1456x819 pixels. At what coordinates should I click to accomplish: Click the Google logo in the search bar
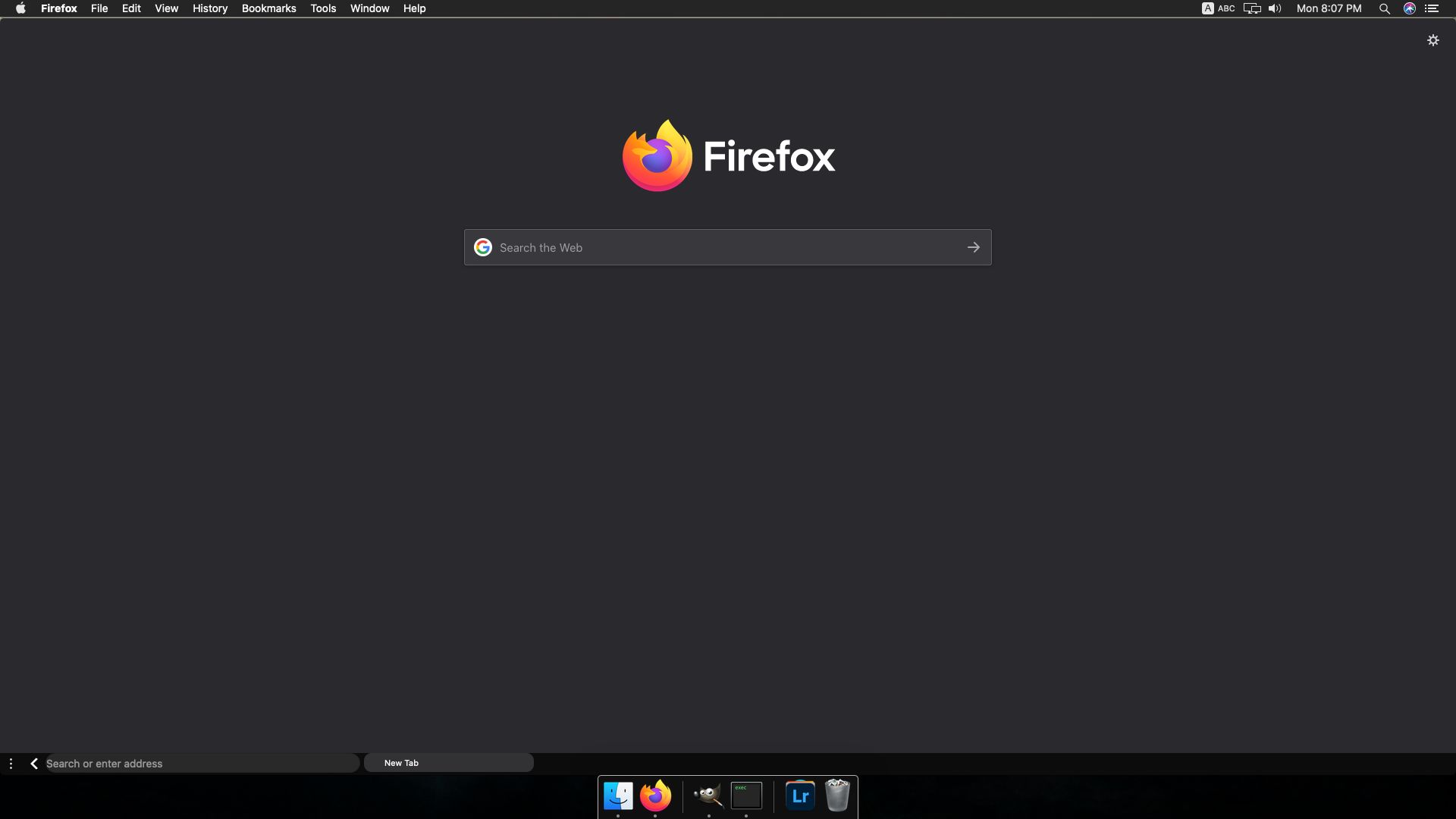pos(483,247)
